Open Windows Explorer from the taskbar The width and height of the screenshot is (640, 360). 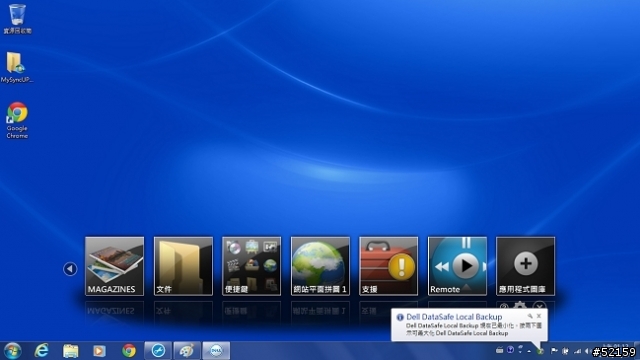click(71, 351)
